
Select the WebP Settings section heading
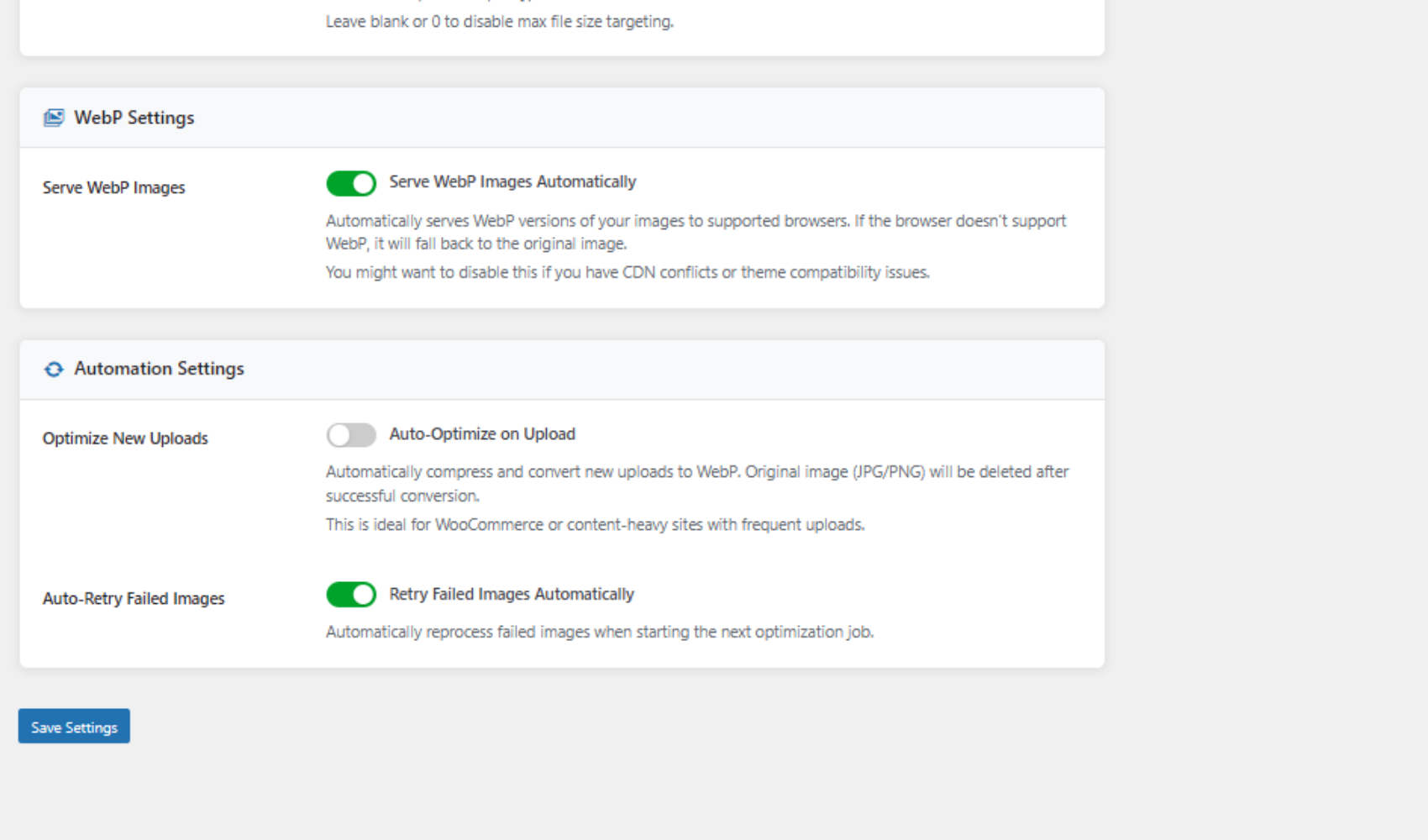pyautogui.click(x=134, y=118)
